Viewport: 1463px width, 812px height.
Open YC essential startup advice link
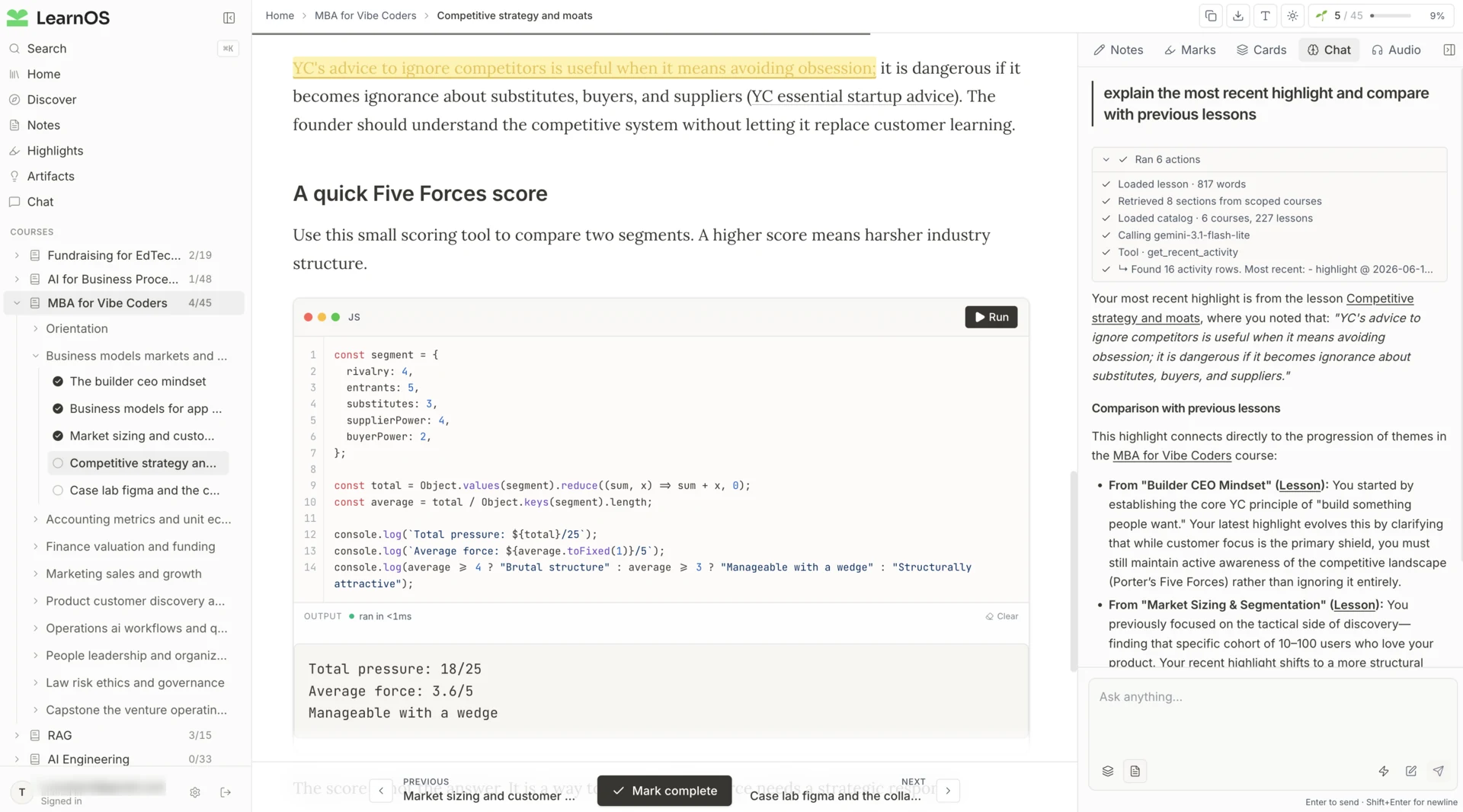[x=853, y=96]
